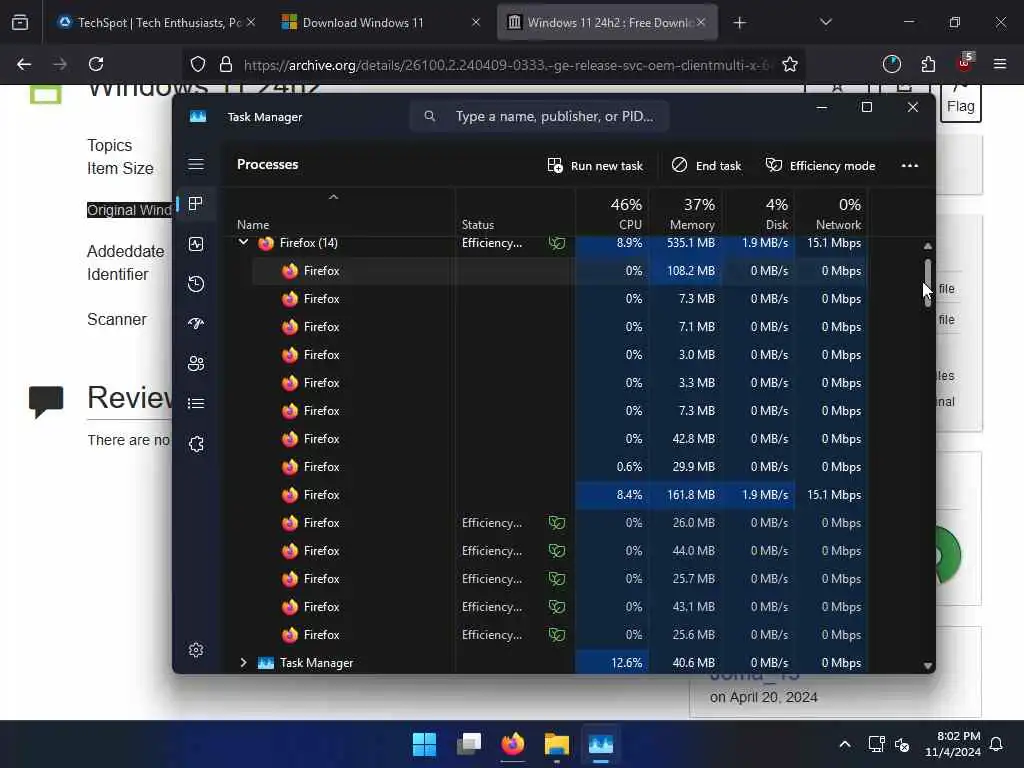Show site tracking protection shield info
The image size is (1024, 768).
click(x=198, y=65)
